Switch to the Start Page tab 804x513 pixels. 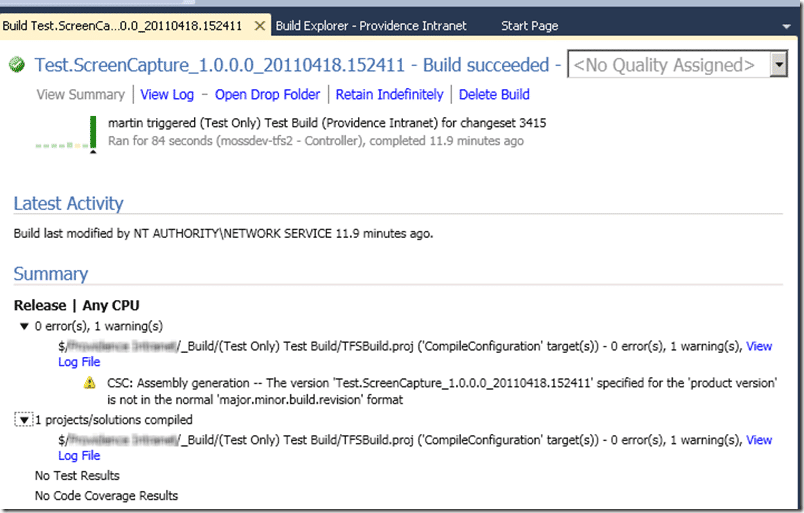[x=529, y=26]
